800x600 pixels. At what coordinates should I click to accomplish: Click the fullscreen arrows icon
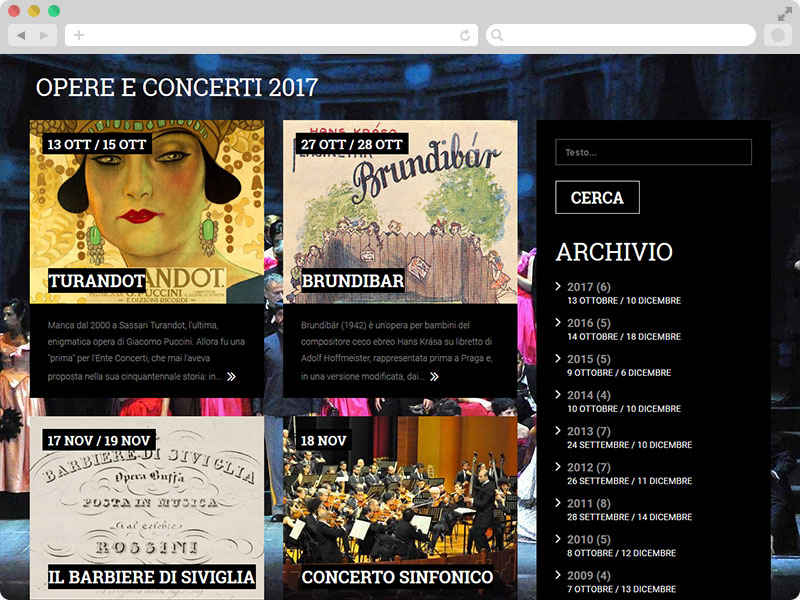785,14
